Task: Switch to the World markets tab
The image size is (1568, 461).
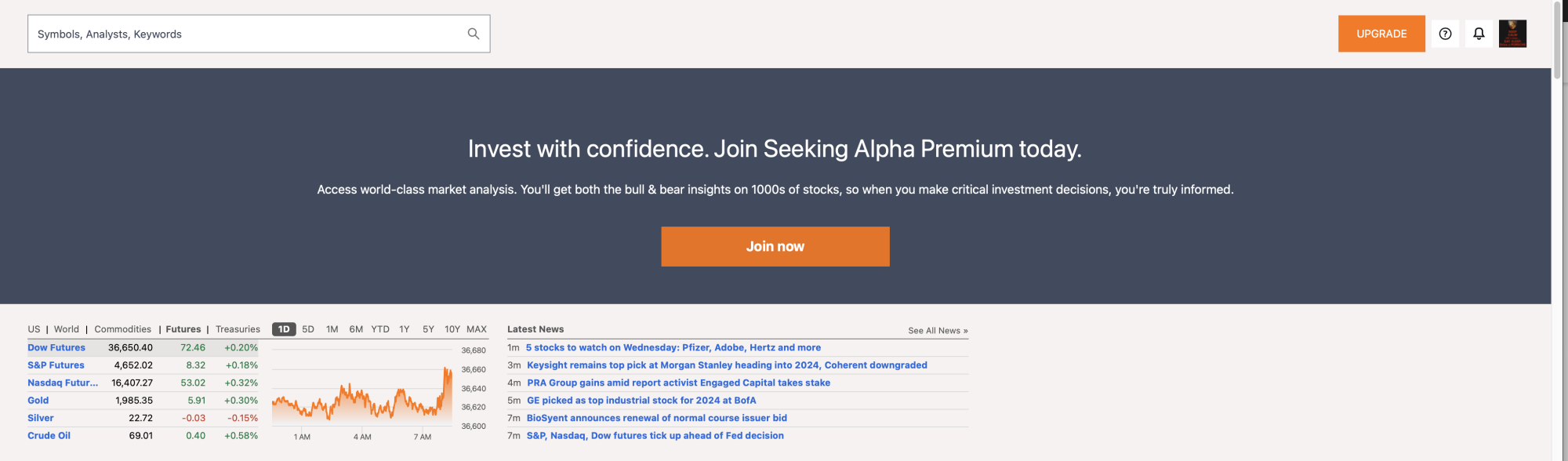Action: (66, 329)
